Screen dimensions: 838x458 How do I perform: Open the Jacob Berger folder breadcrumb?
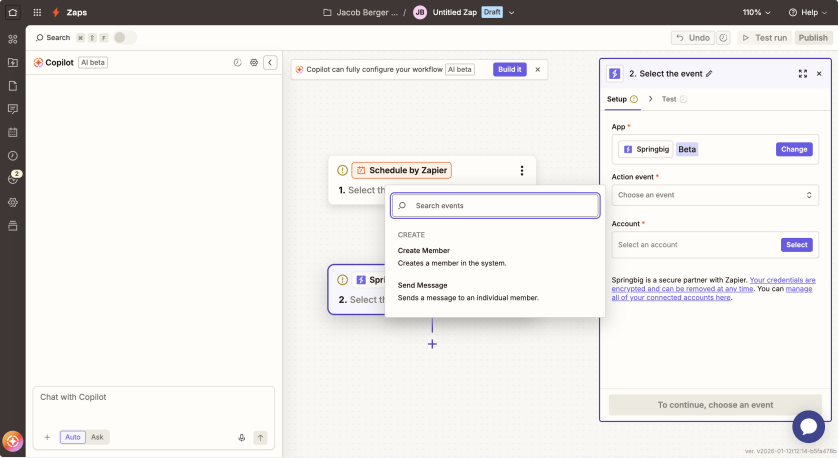pyautogui.click(x=361, y=12)
